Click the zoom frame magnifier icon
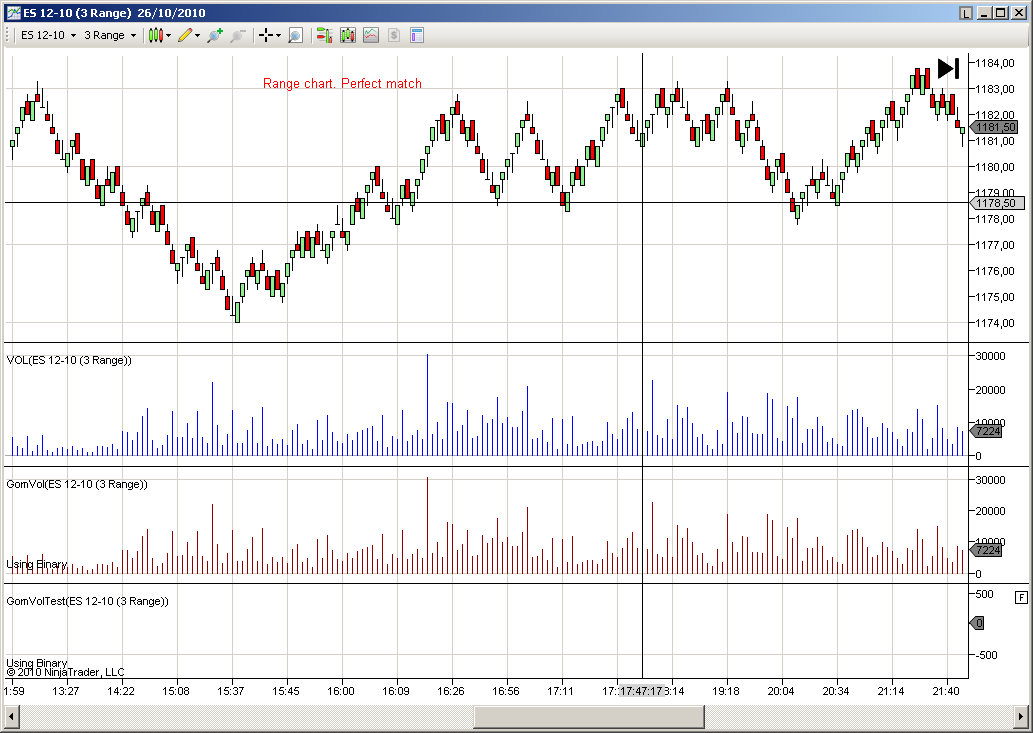Screen dimensions: 1033x733 (x=295, y=36)
